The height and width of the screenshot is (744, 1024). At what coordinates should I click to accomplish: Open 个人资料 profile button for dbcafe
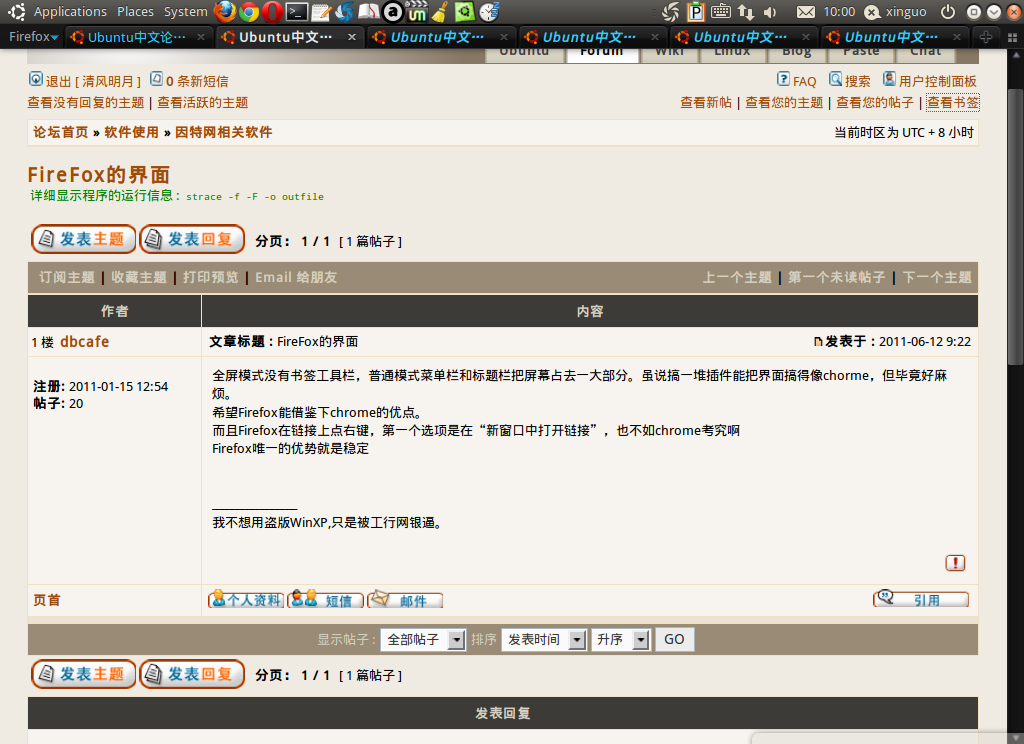[x=246, y=600]
